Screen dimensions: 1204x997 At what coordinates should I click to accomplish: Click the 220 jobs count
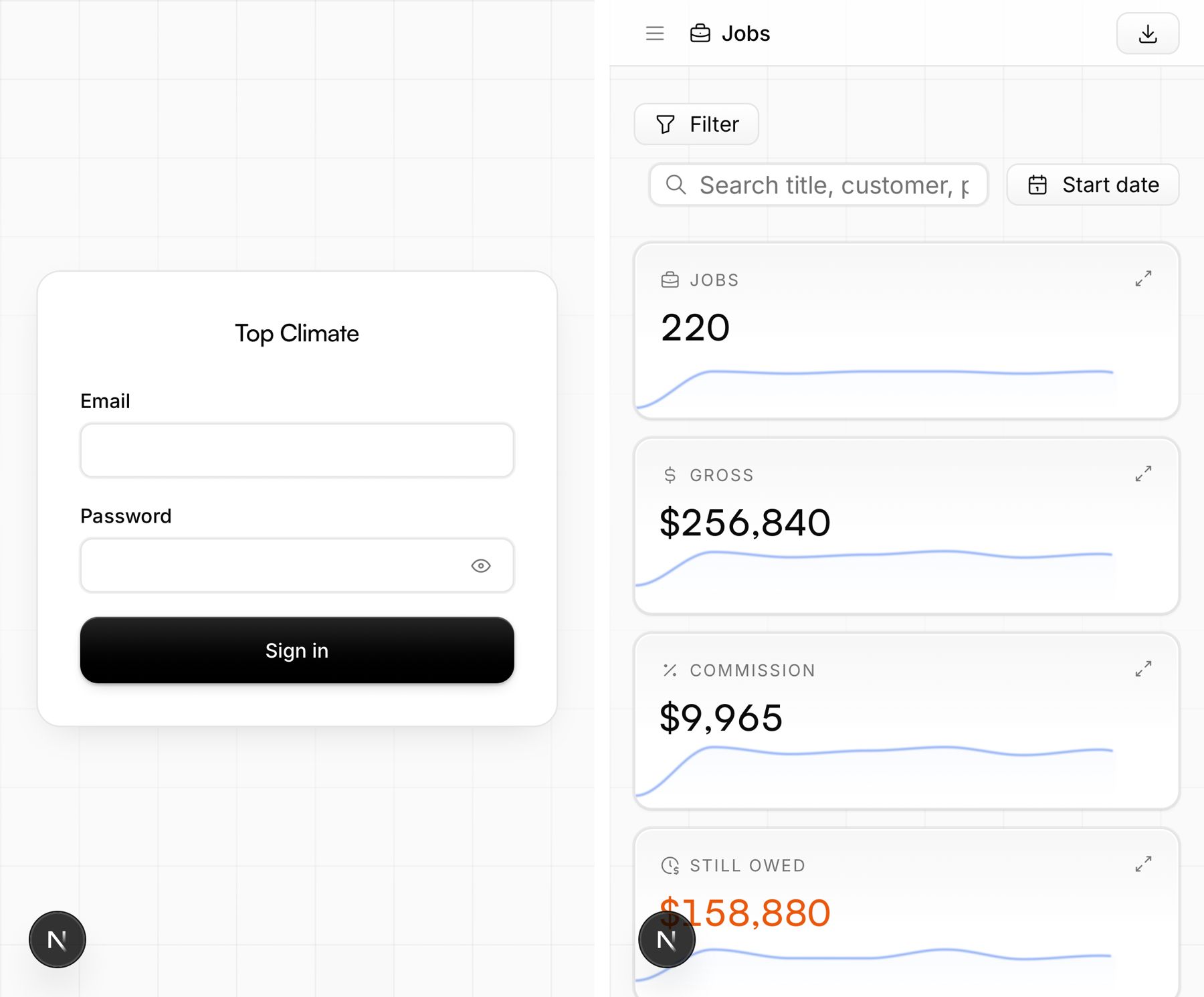[x=695, y=327]
